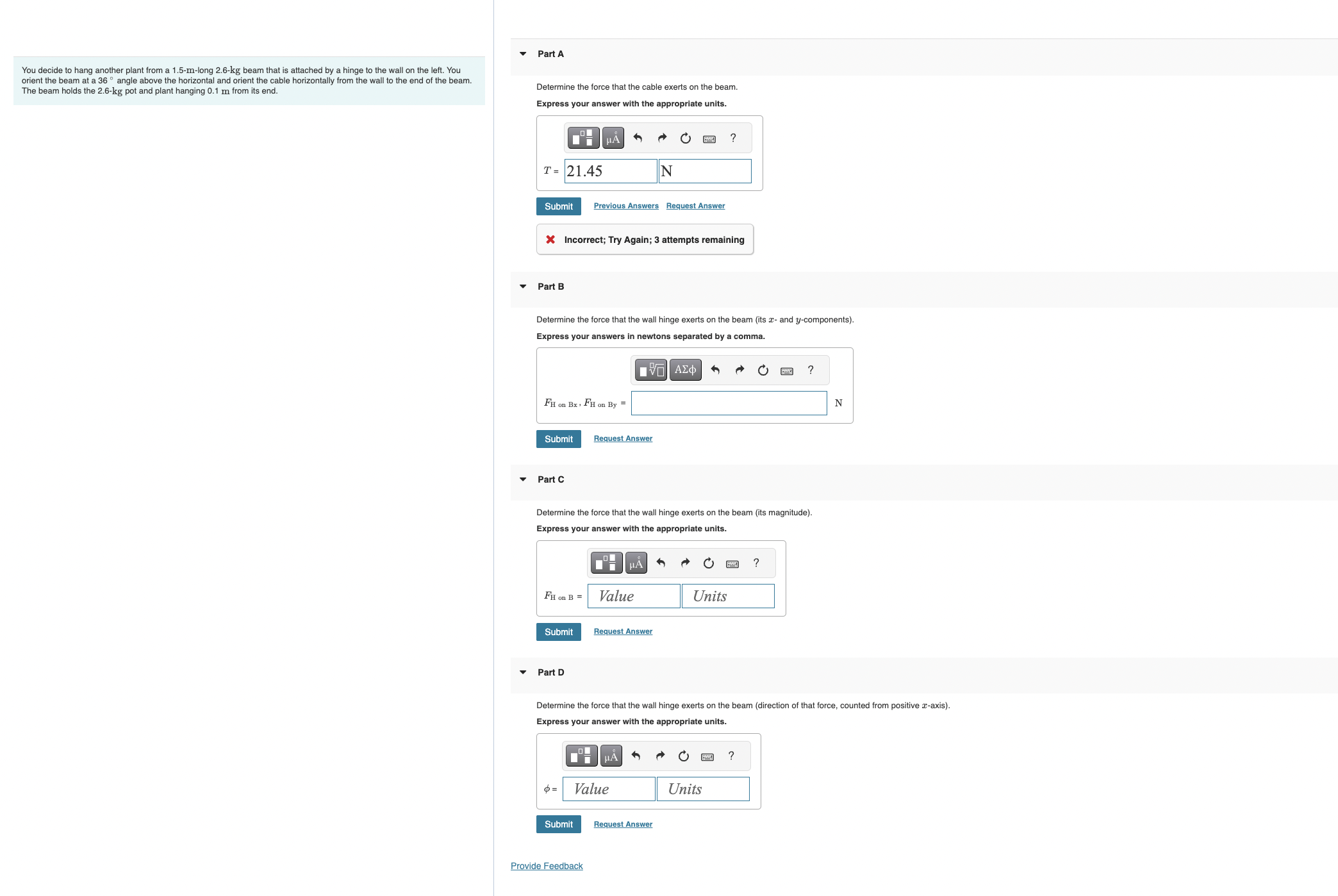
Task: Open the units symbols (µÅ) button in Part A
Action: (613, 138)
